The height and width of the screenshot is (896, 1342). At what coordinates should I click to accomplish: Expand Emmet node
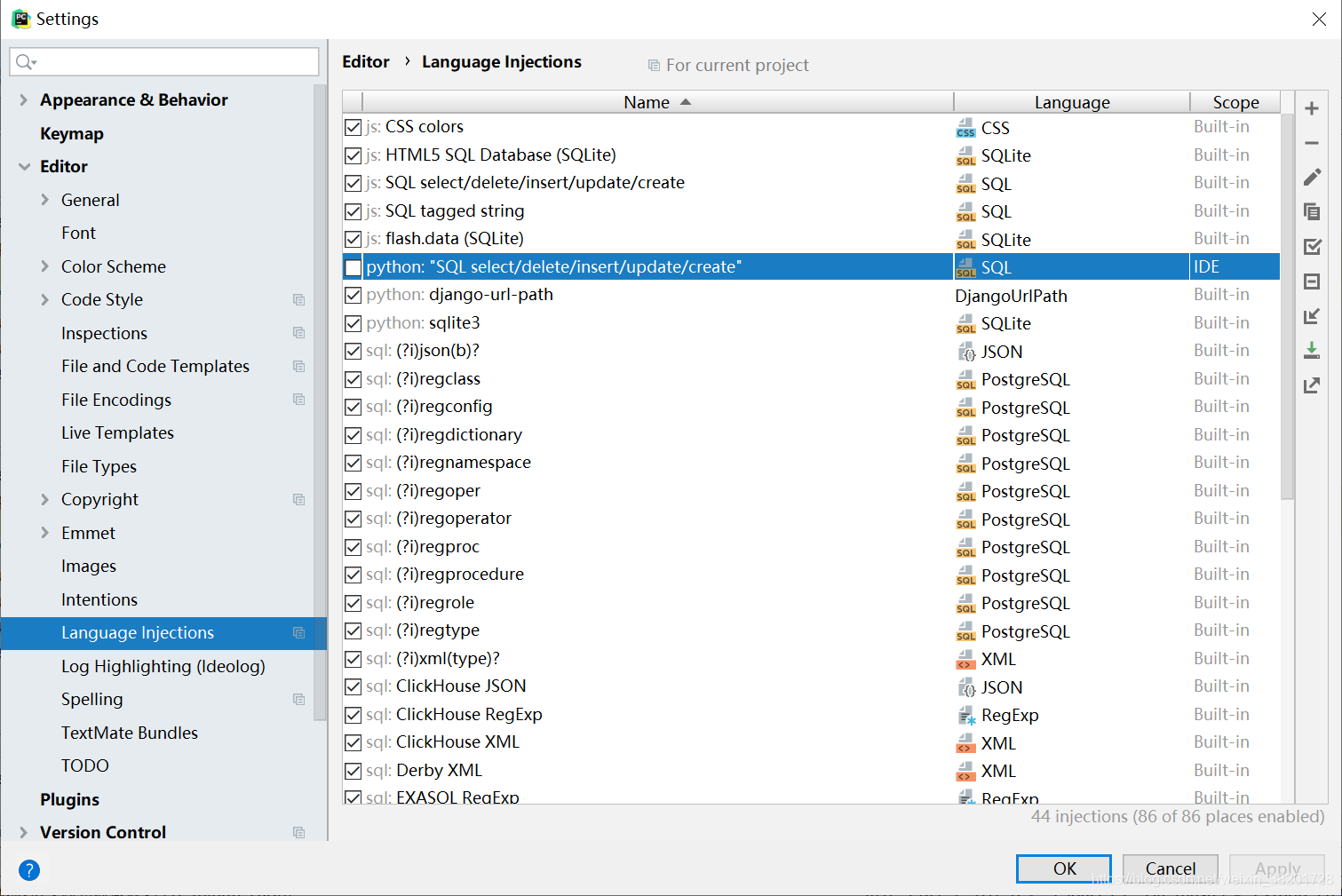(x=44, y=533)
